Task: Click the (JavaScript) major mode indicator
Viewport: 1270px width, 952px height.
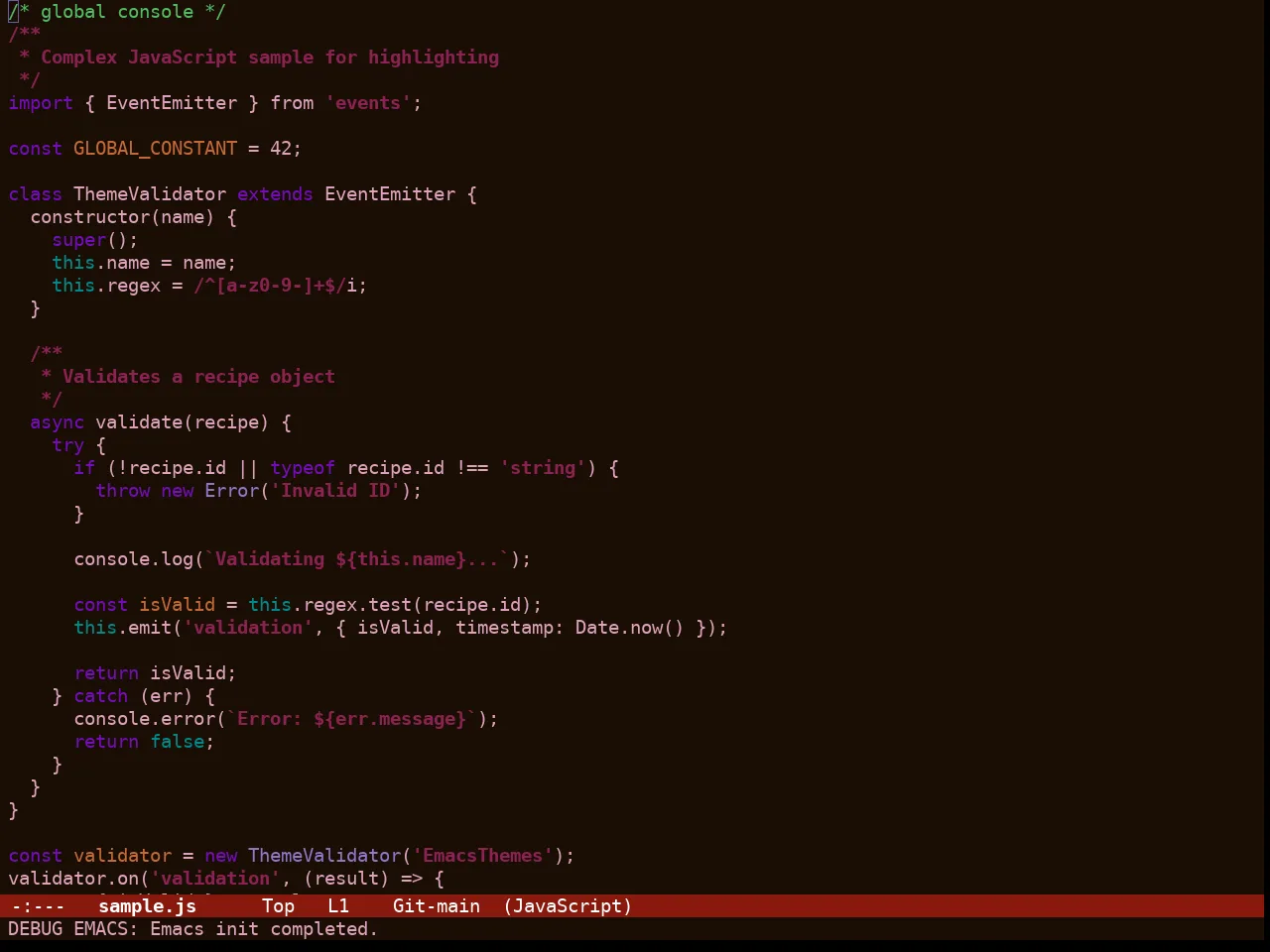Action: point(568,906)
